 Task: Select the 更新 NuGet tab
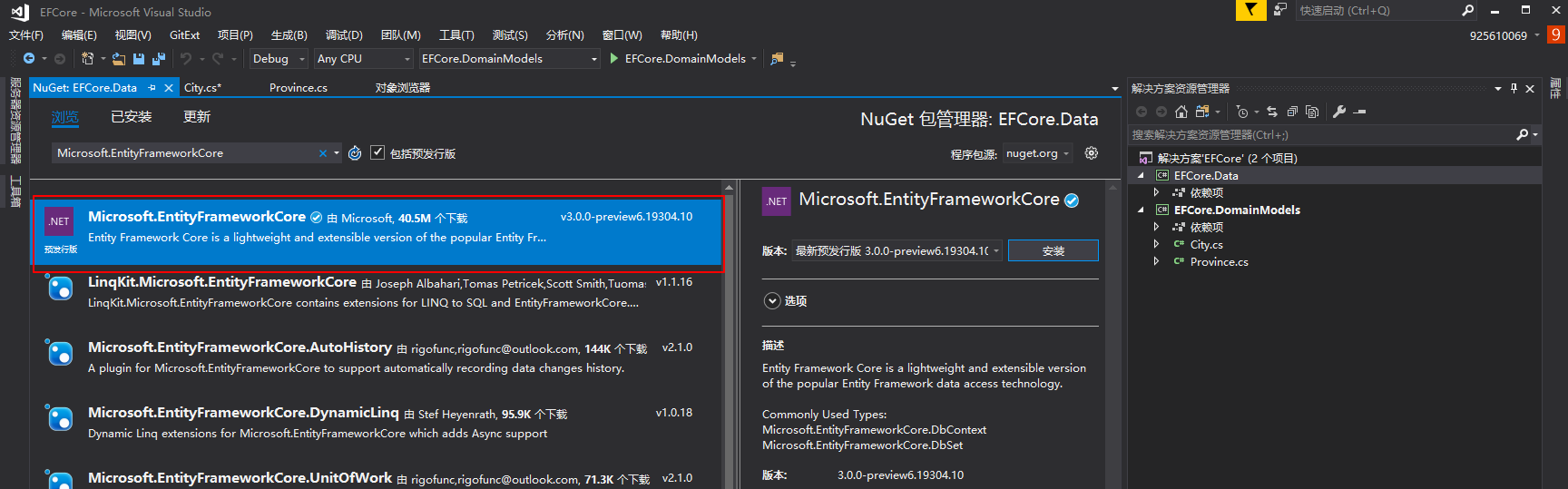pyautogui.click(x=197, y=117)
